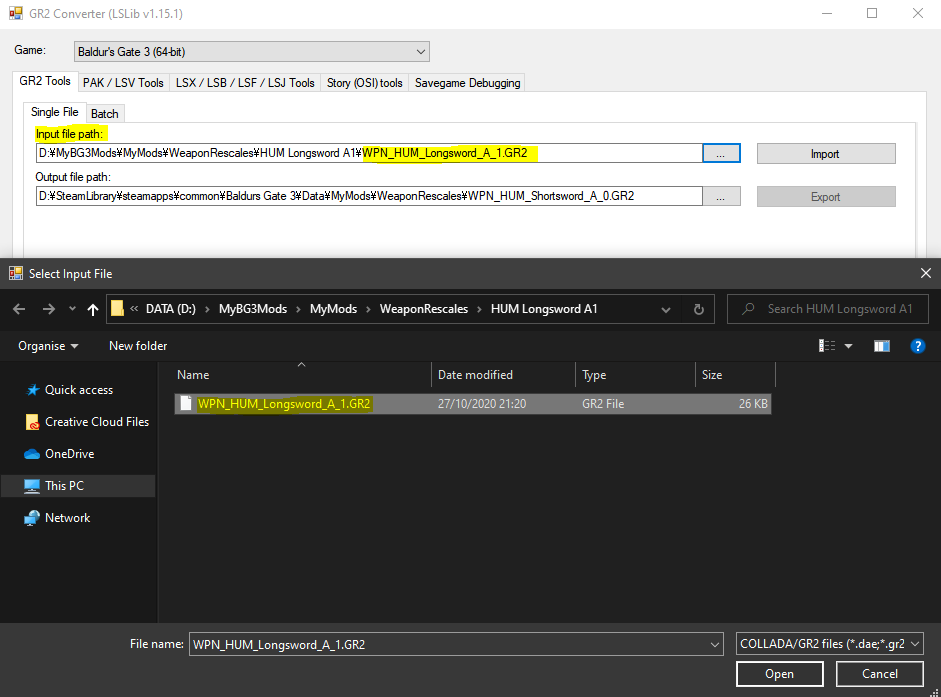
Task: Go forward in file dialog navigation
Action: click(49, 309)
